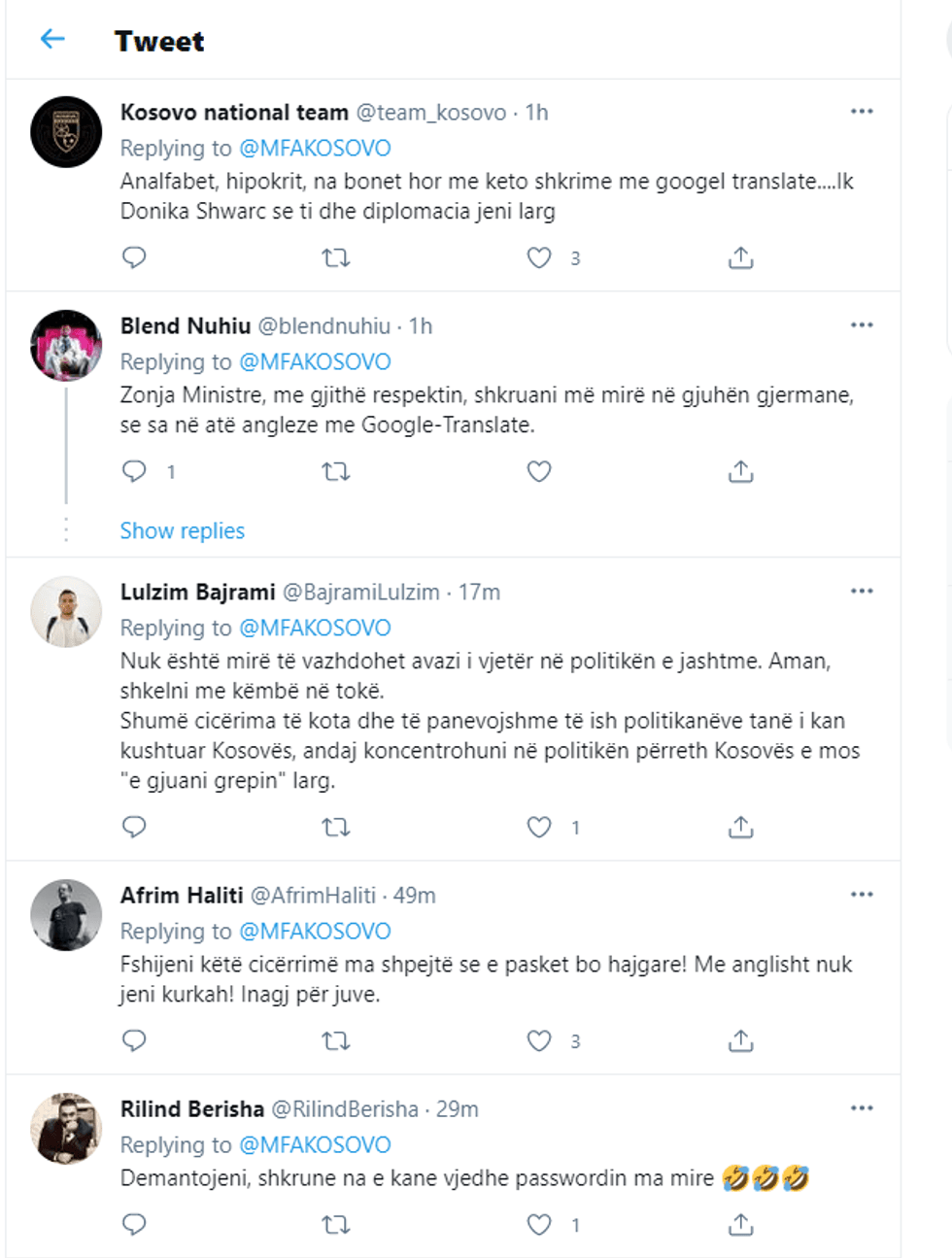Open more options menu on Rilind Berisha tweet
The image size is (952, 1258).
click(862, 1108)
